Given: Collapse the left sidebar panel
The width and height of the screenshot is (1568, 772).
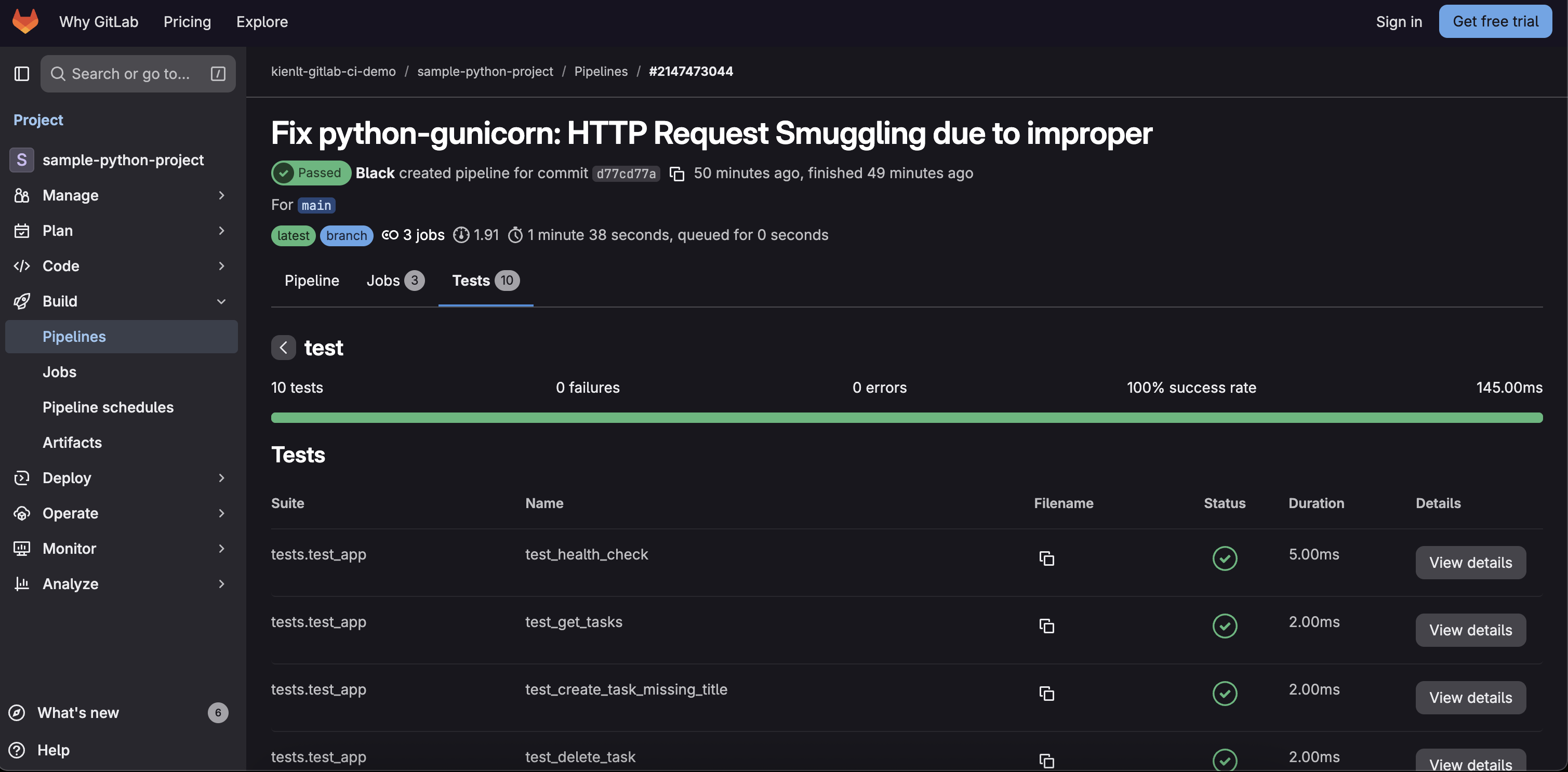Looking at the screenshot, I should (21, 73).
